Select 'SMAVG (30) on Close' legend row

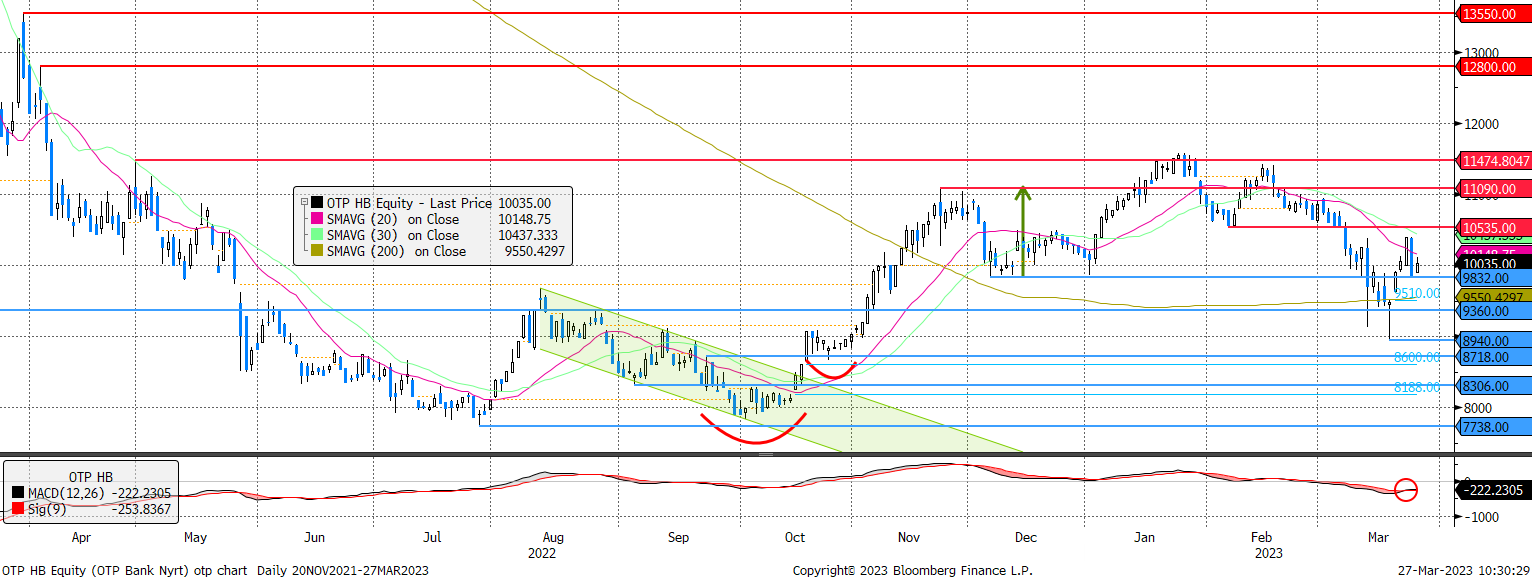point(434,235)
